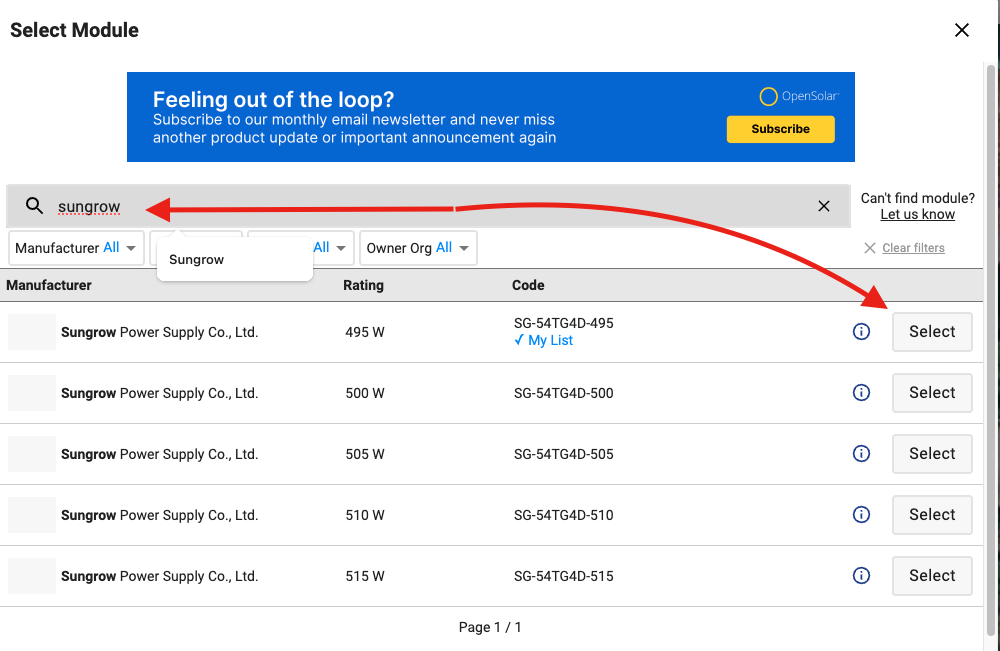Click manufacturer name in the 495 W row
The image size is (1000, 651).
click(x=159, y=332)
